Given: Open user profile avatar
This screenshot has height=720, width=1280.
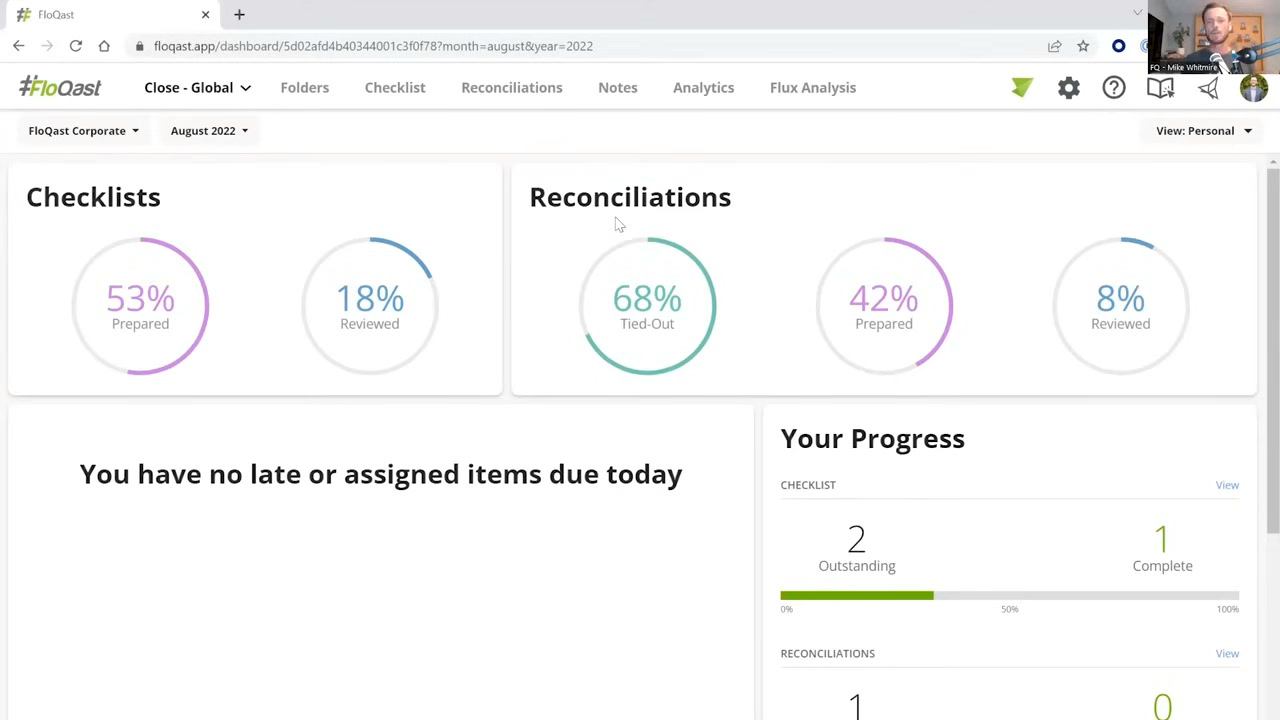Looking at the screenshot, I should 1254,88.
